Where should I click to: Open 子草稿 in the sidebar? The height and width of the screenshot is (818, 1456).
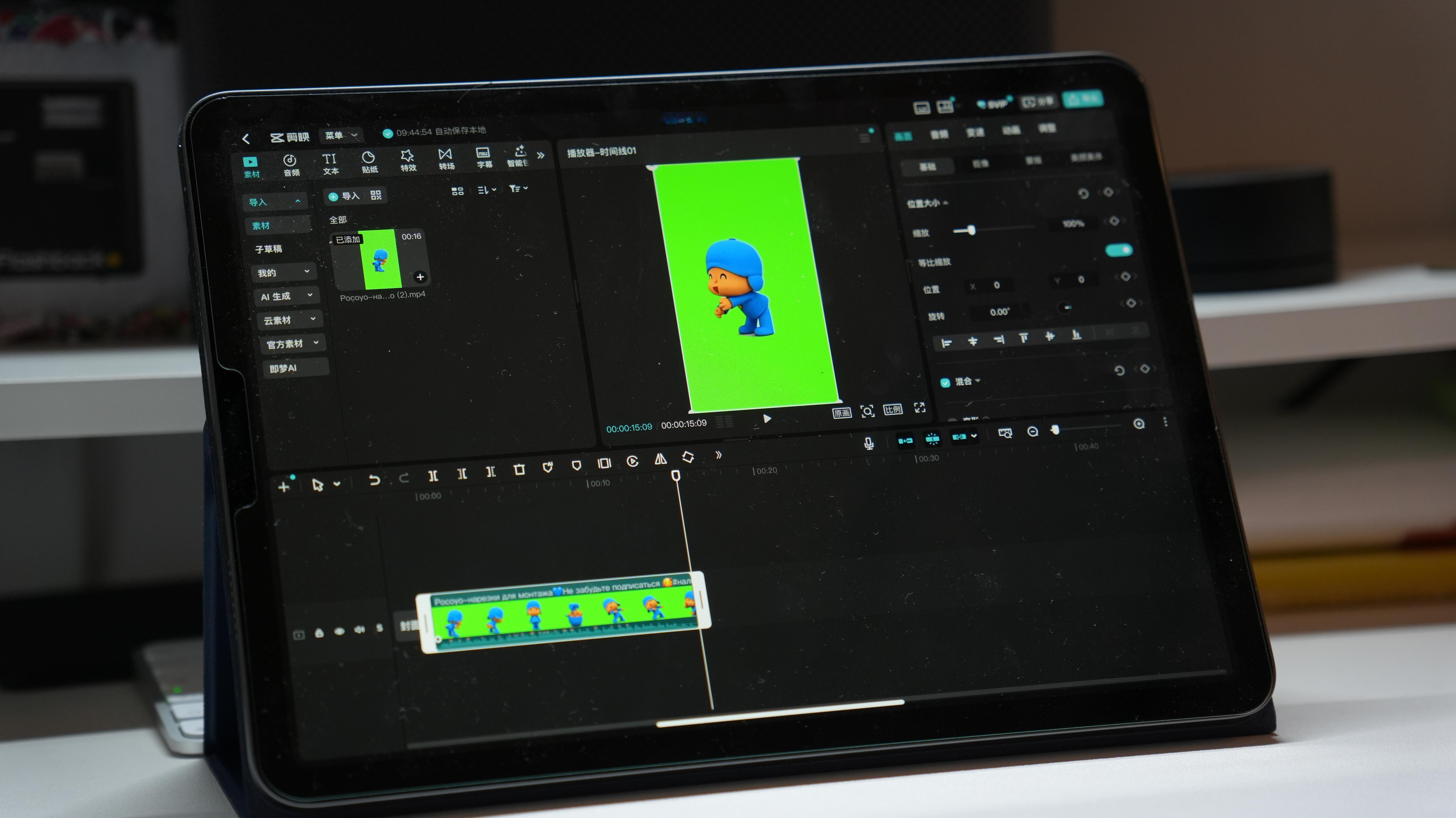click(269, 249)
